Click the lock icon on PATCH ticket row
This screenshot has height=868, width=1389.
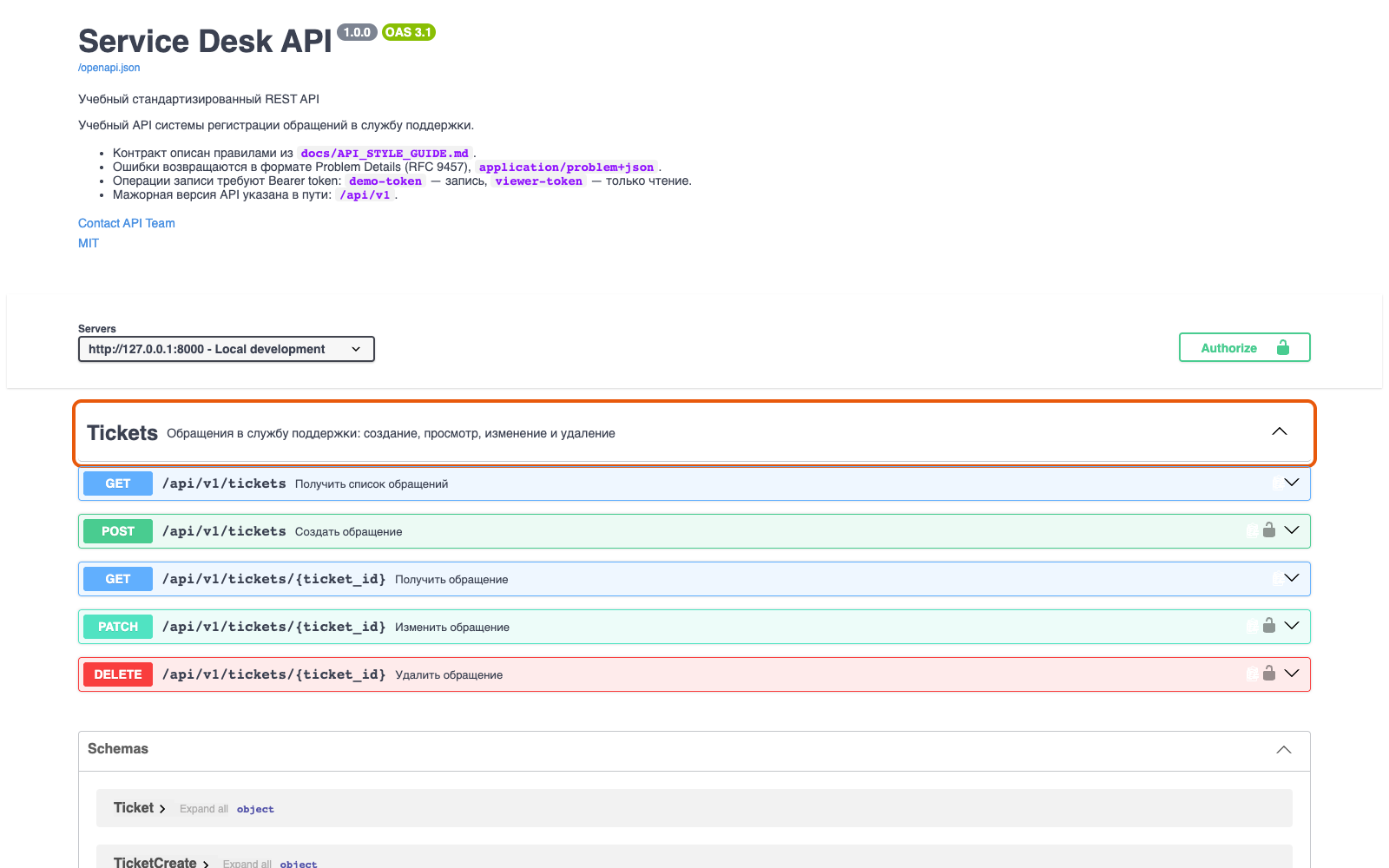click(x=1269, y=625)
